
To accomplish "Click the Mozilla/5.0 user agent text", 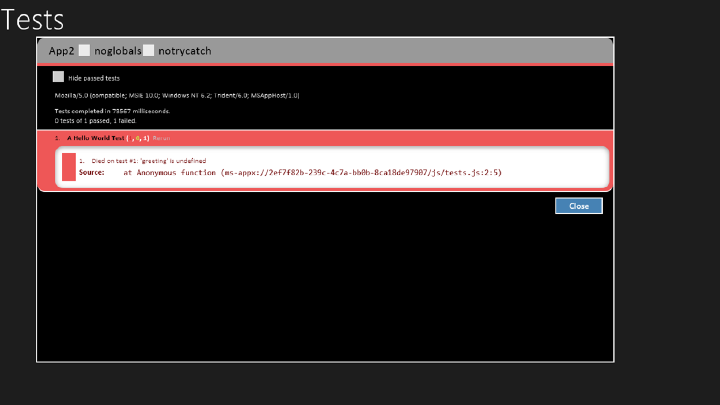I will [177, 96].
